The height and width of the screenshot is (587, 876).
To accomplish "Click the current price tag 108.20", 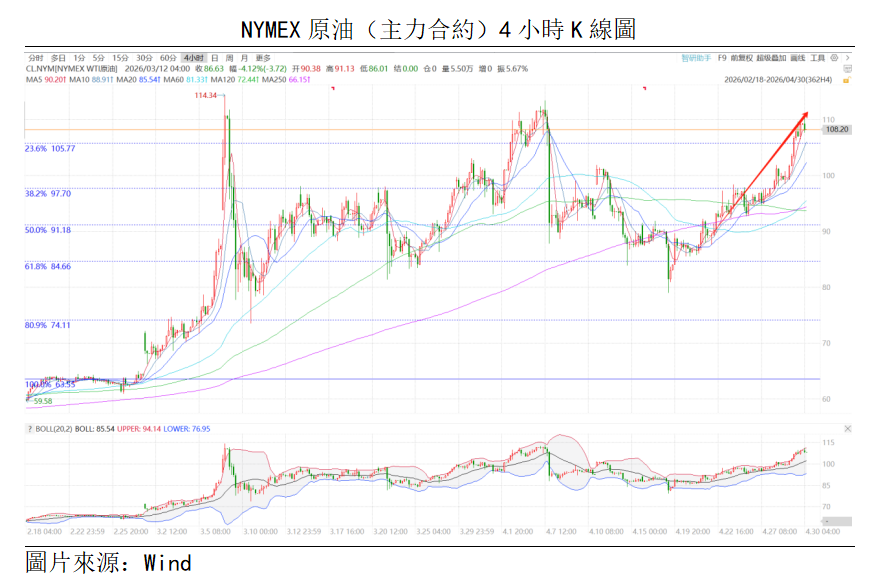I will pyautogui.click(x=836, y=129).
